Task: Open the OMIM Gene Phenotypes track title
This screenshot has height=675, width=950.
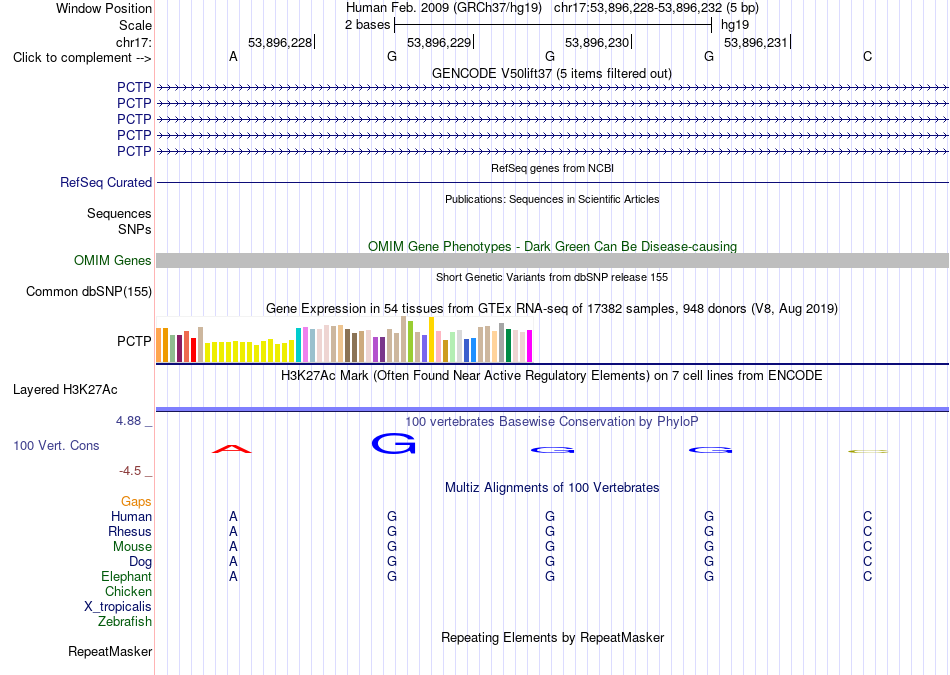Action: click(552, 247)
